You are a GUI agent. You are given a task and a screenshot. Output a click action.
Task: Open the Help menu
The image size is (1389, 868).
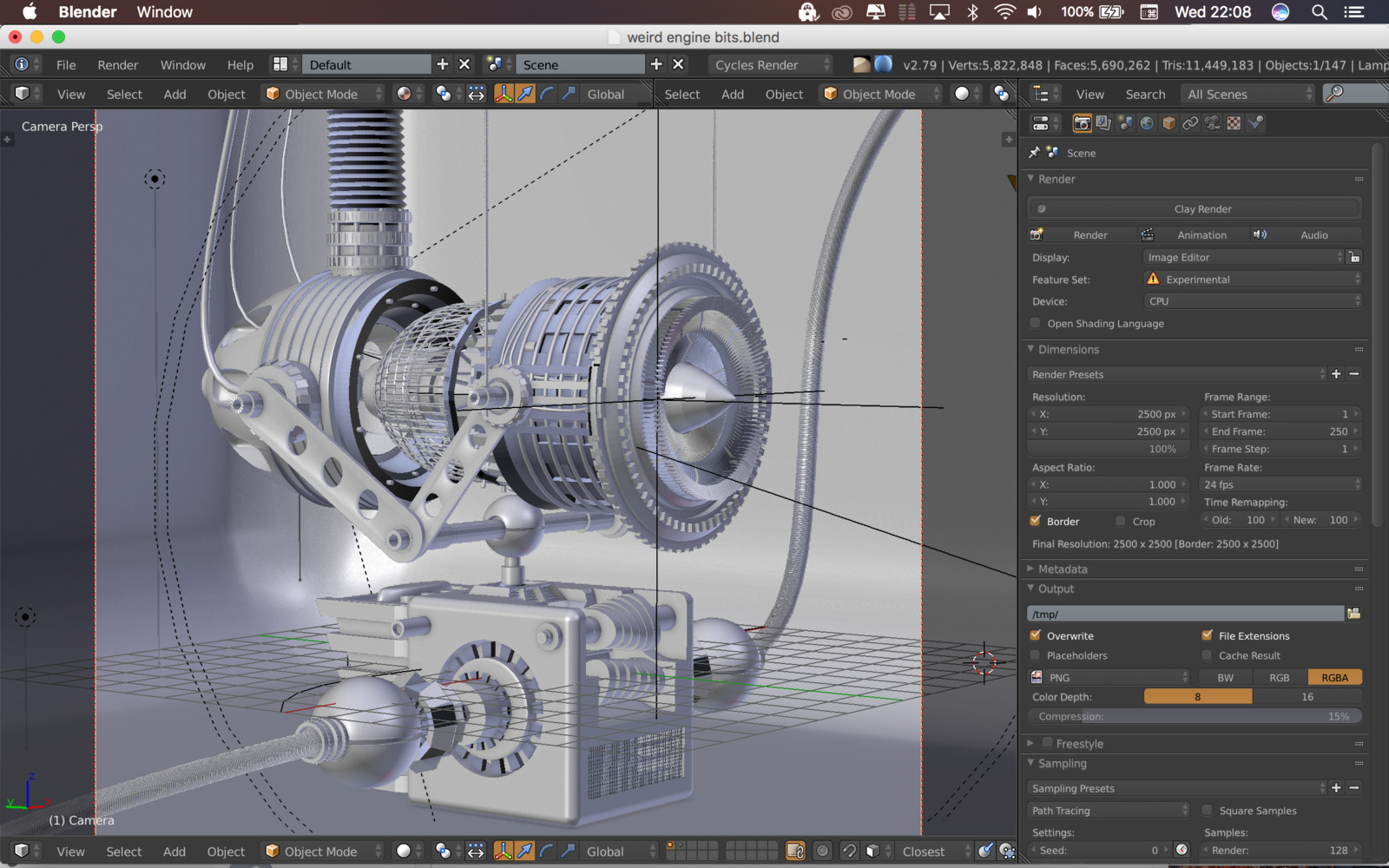(240, 65)
